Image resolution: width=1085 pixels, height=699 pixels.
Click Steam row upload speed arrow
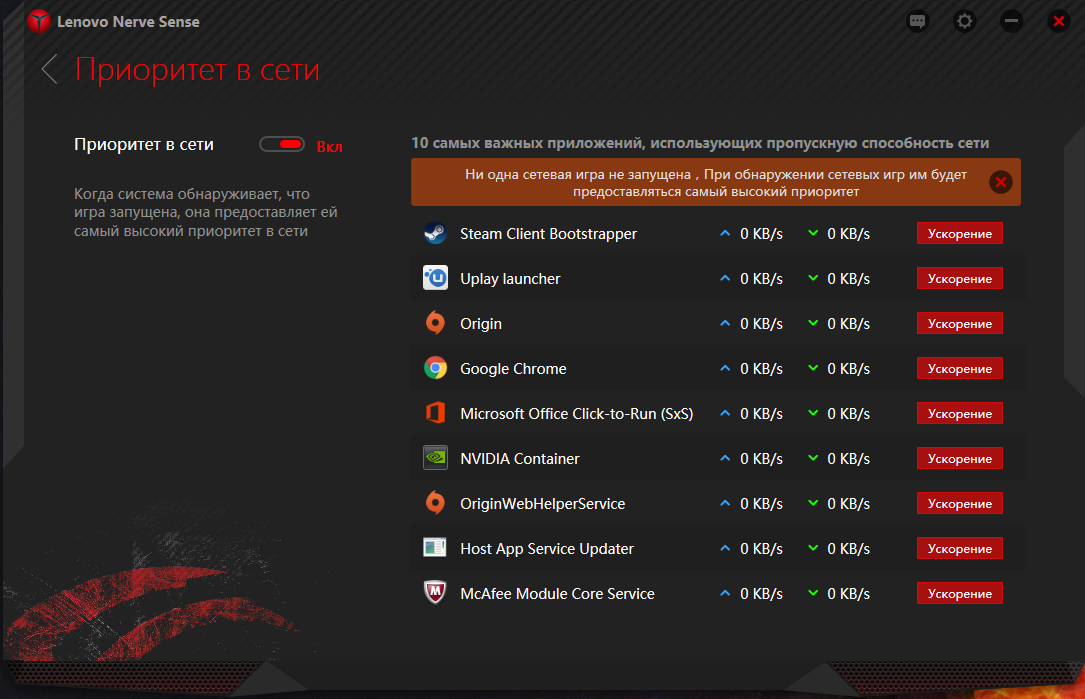point(725,233)
